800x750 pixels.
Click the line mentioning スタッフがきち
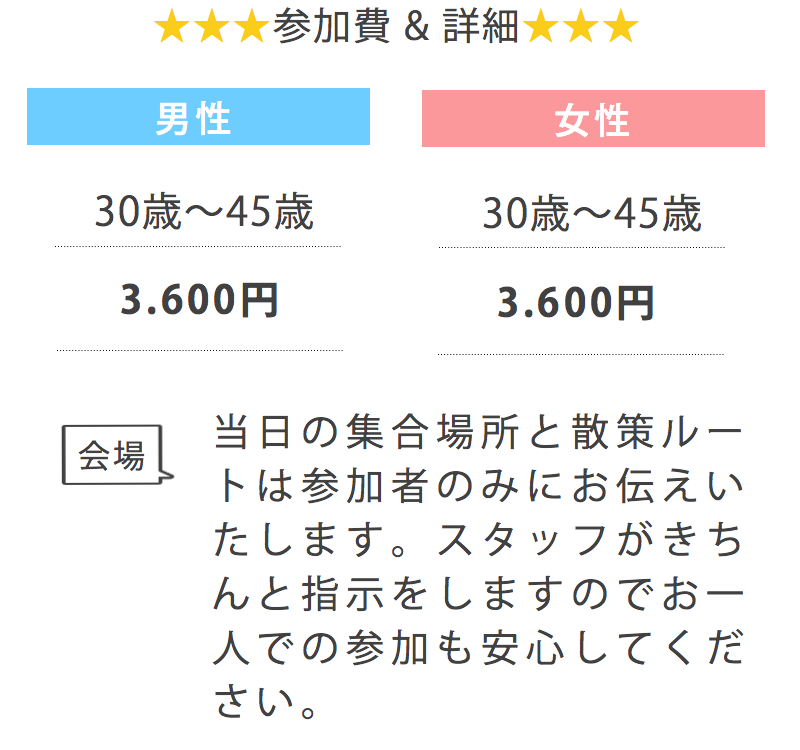click(x=478, y=540)
